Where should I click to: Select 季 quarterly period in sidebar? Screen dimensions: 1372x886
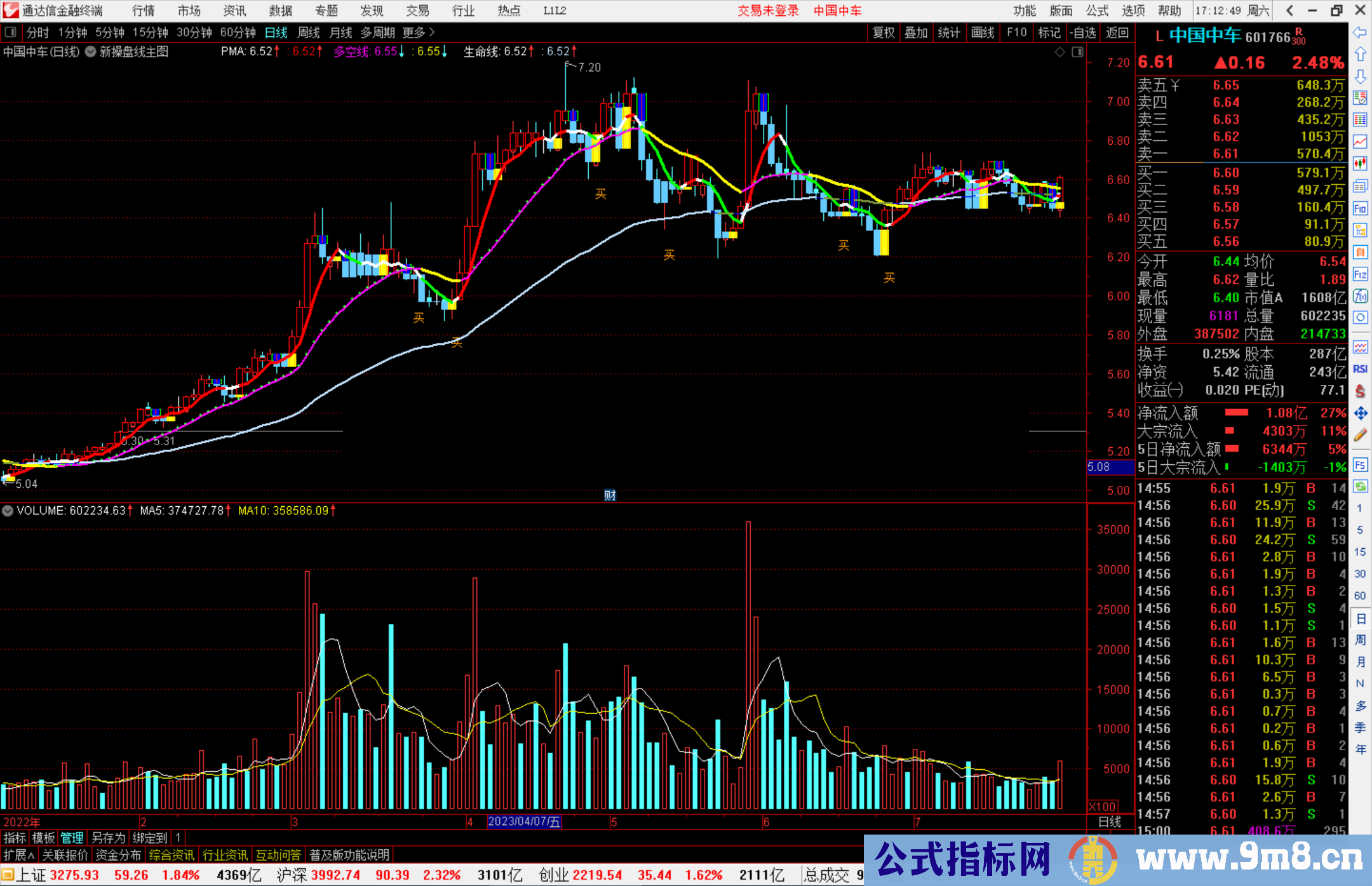point(1360,727)
